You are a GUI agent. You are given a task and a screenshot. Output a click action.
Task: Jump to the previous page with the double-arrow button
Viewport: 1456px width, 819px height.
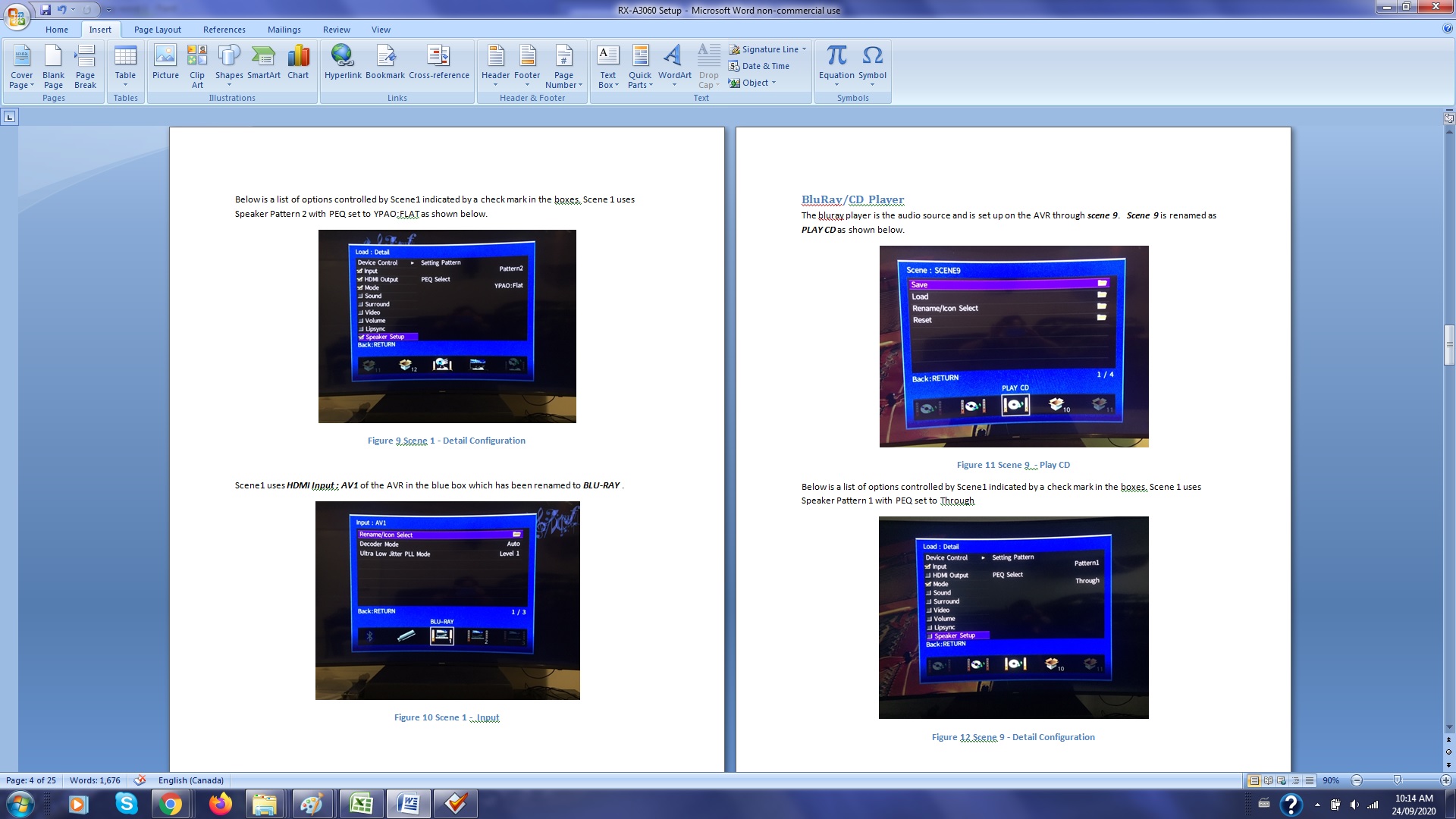click(x=1449, y=739)
